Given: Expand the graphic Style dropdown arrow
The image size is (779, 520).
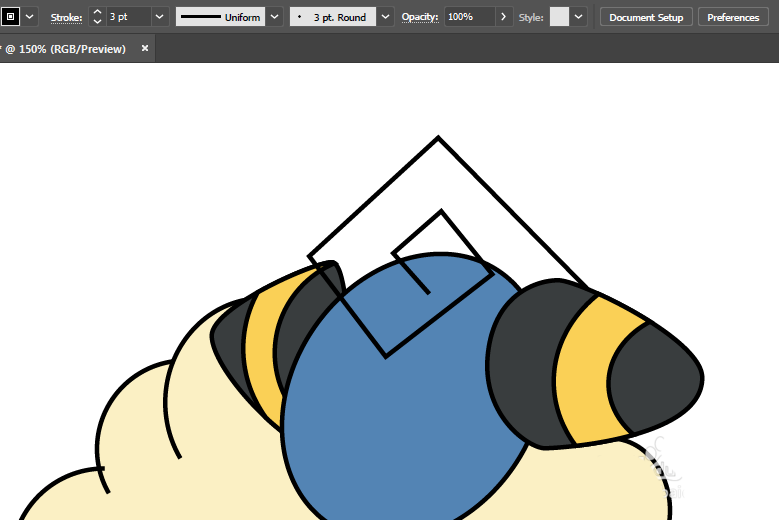Looking at the screenshot, I should (x=578, y=17).
